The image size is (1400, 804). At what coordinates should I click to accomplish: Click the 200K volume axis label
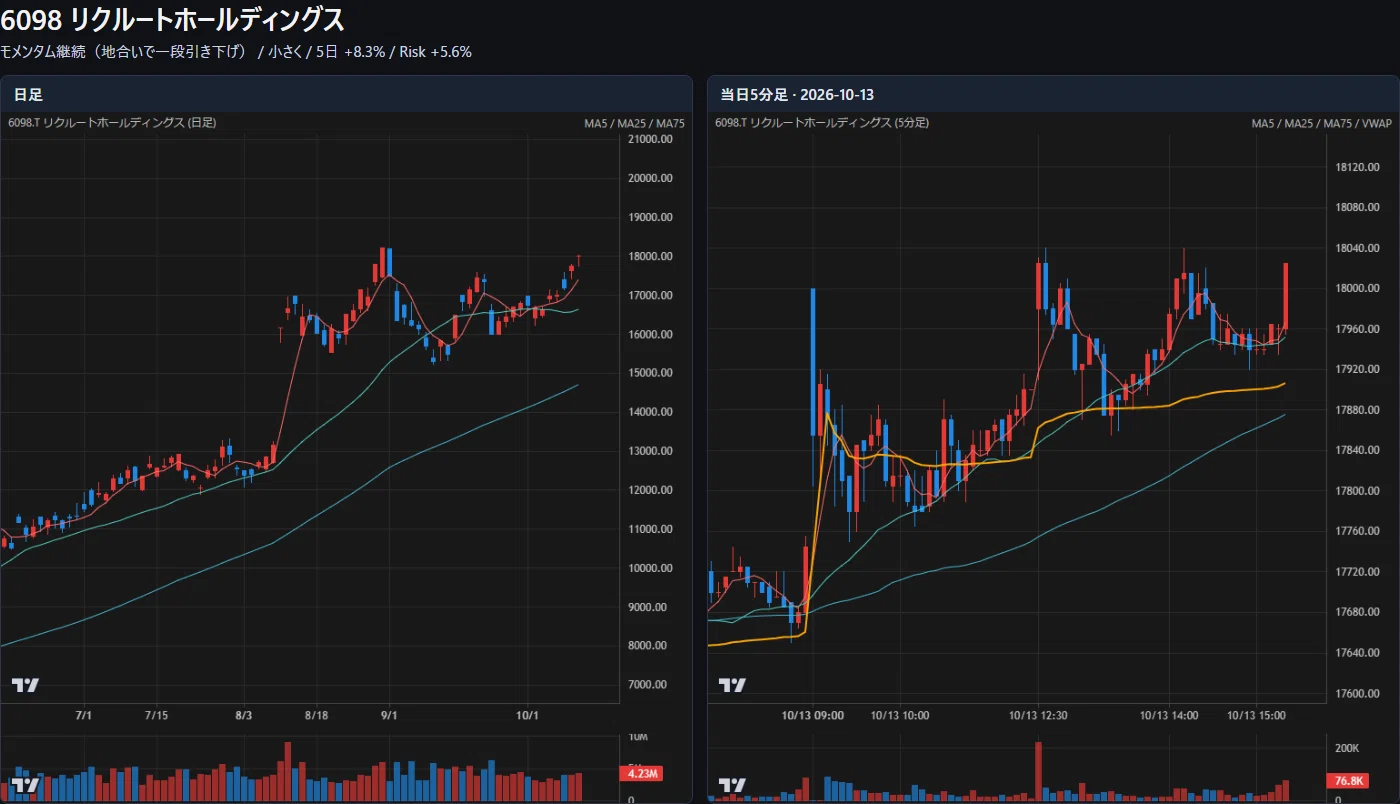pyautogui.click(x=1346, y=748)
